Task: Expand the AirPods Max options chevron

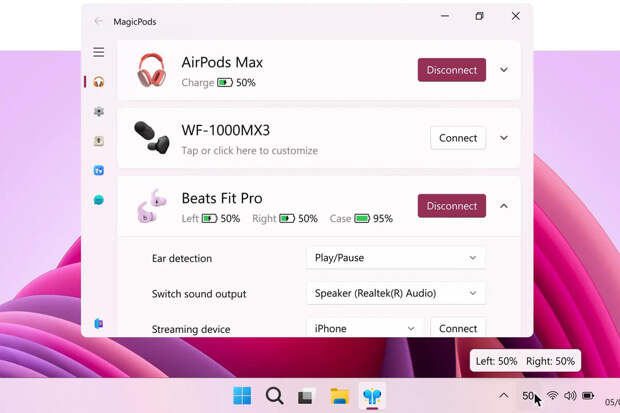Action: pos(504,70)
